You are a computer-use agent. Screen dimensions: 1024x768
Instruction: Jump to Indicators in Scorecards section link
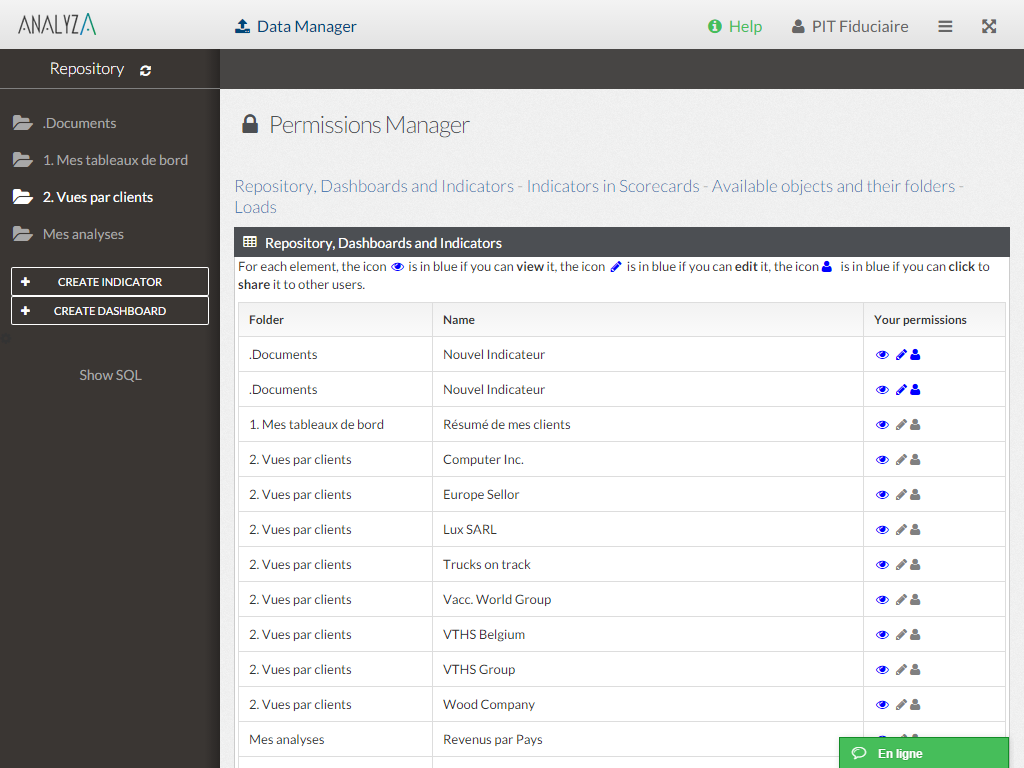coord(613,186)
